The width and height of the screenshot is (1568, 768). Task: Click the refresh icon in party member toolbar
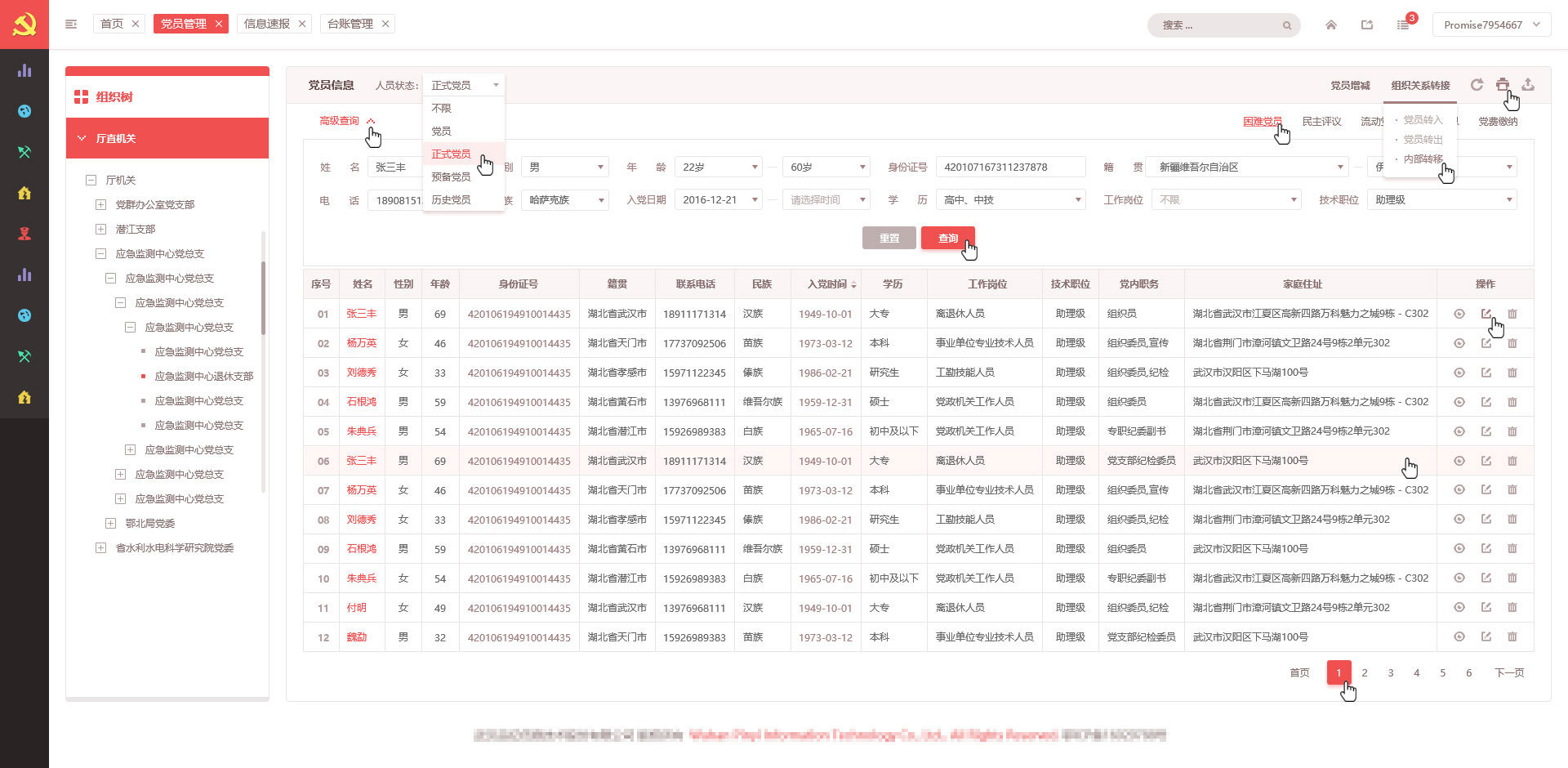(x=1477, y=85)
